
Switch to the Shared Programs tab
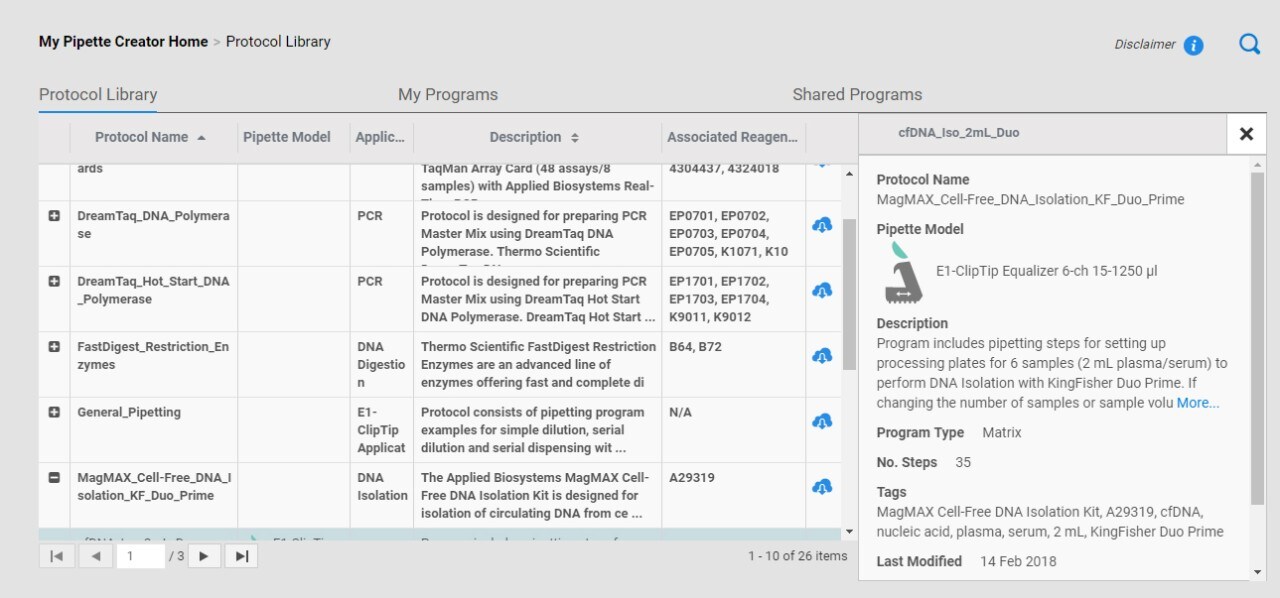(857, 95)
